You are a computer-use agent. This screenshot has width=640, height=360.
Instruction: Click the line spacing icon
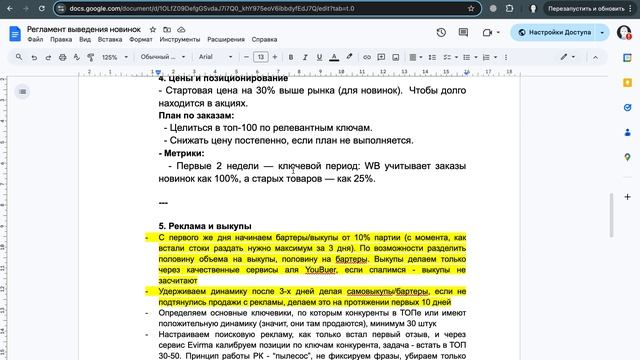coord(432,57)
